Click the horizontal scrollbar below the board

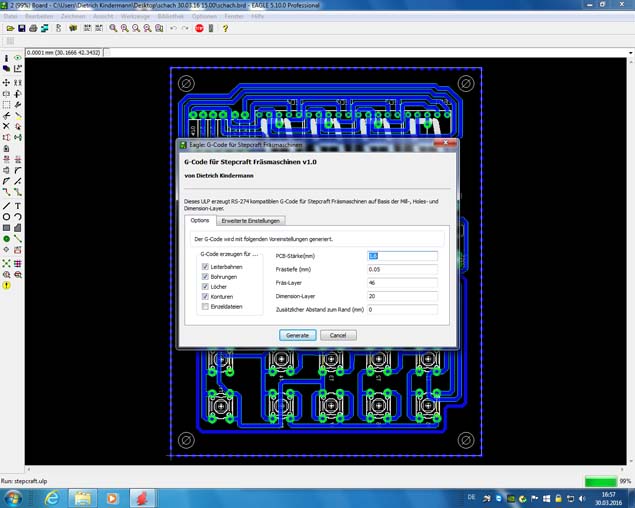pyautogui.click(x=325, y=470)
